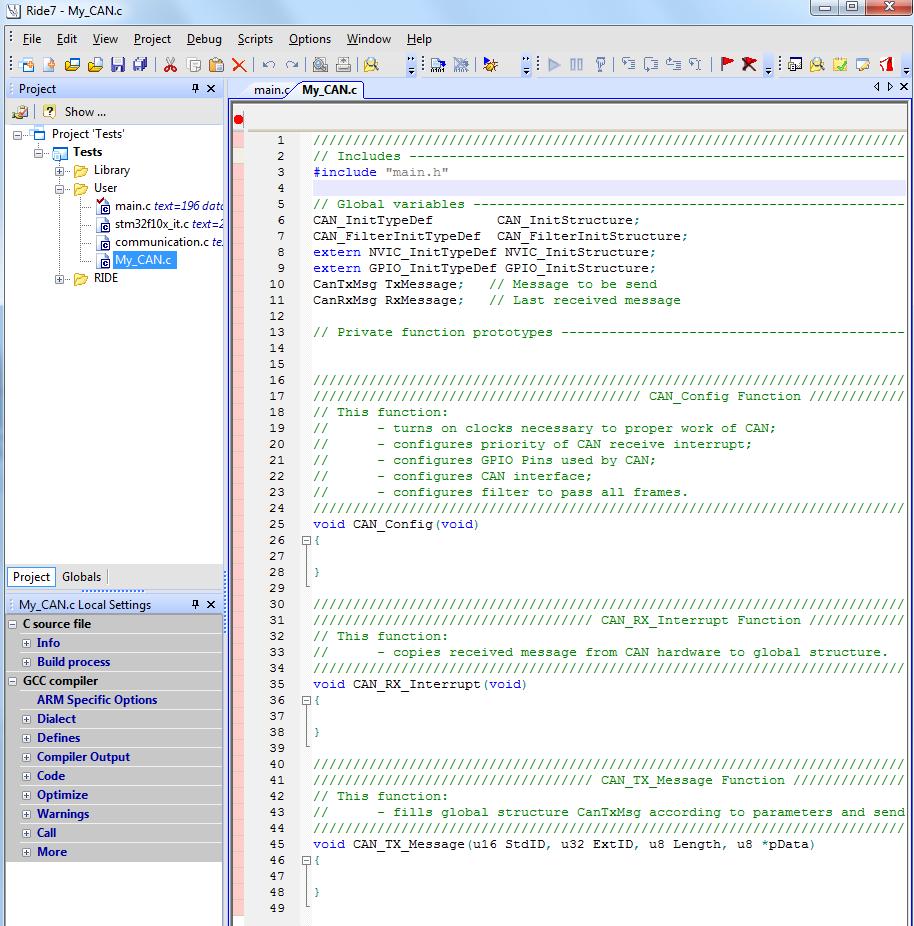Click the Find in files binoculars icon

click(x=371, y=64)
